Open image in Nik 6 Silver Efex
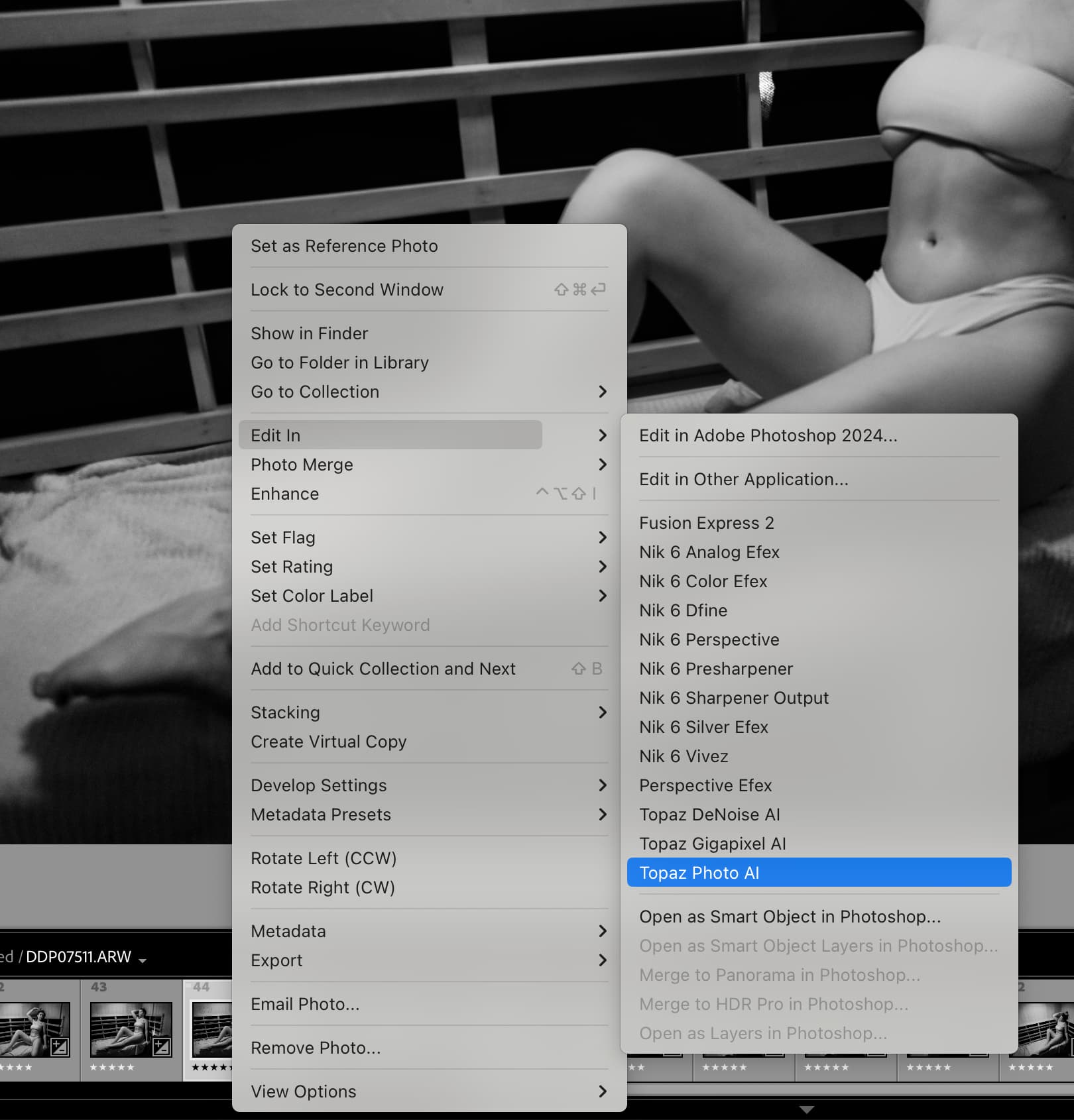The image size is (1074, 1120). (703, 727)
